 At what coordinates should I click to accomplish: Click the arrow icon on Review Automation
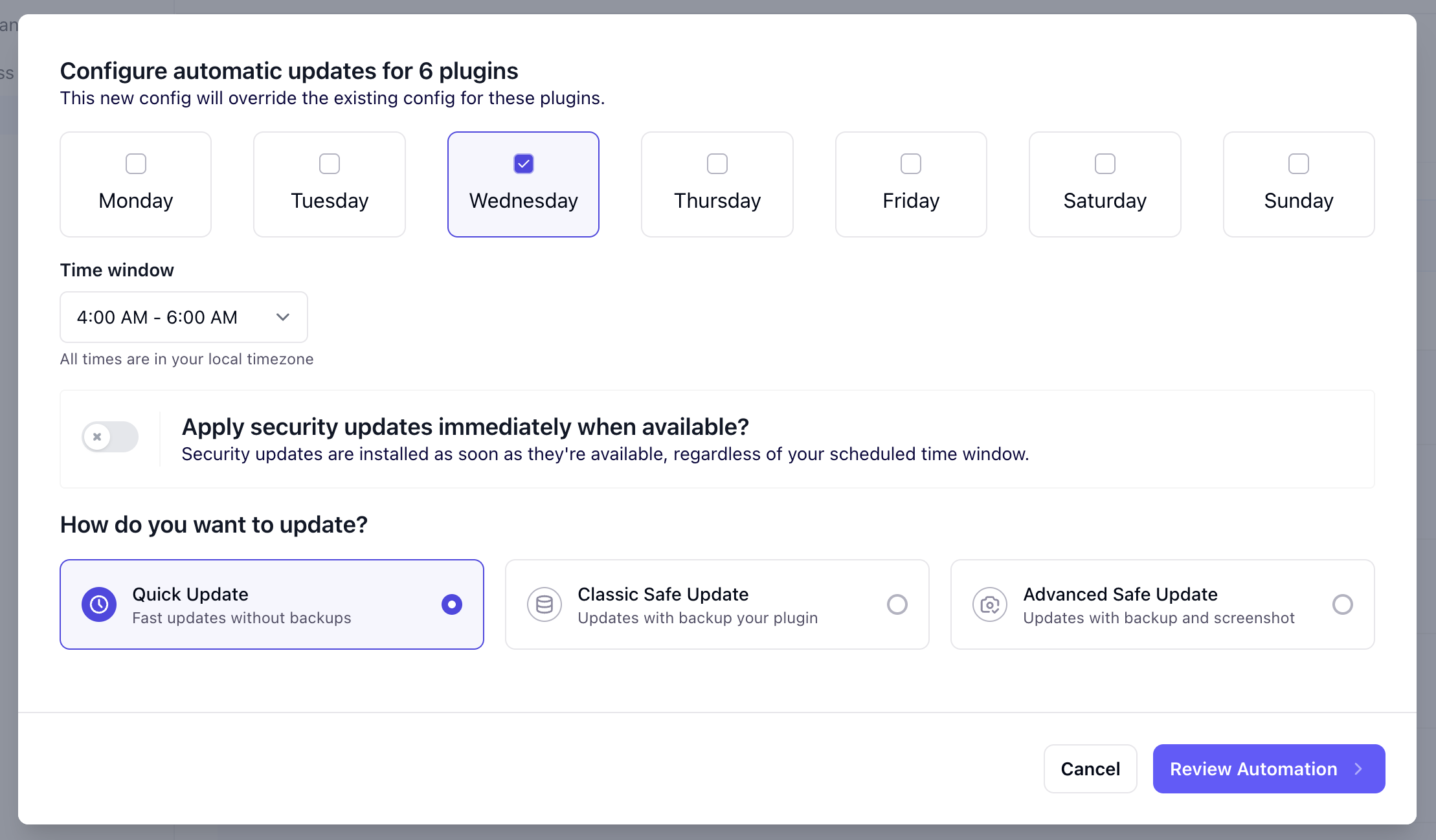(x=1358, y=769)
